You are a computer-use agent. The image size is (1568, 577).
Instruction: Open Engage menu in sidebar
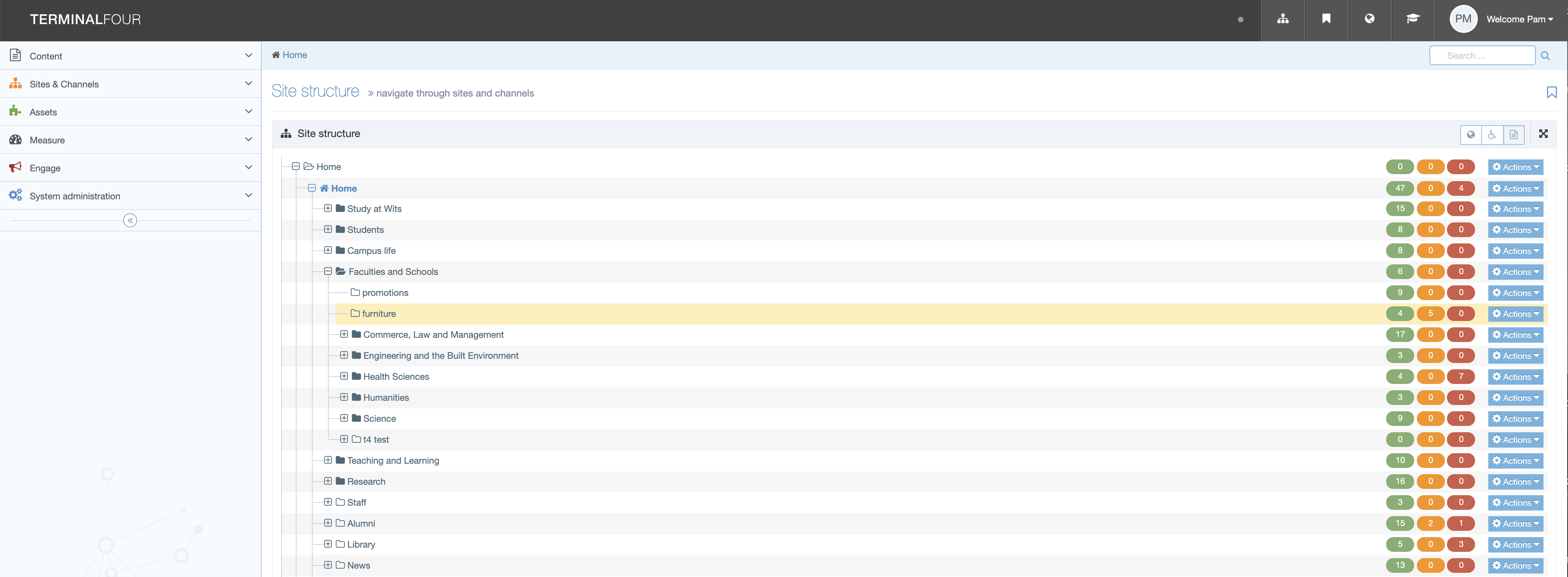point(130,168)
